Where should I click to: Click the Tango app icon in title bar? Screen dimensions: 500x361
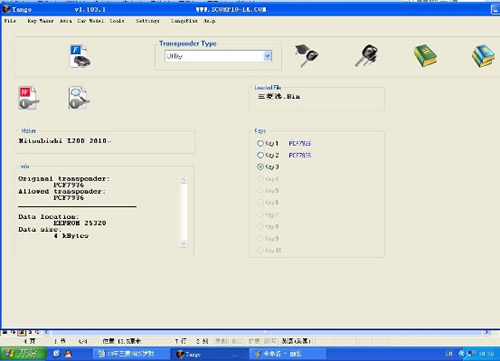tap(6, 9)
